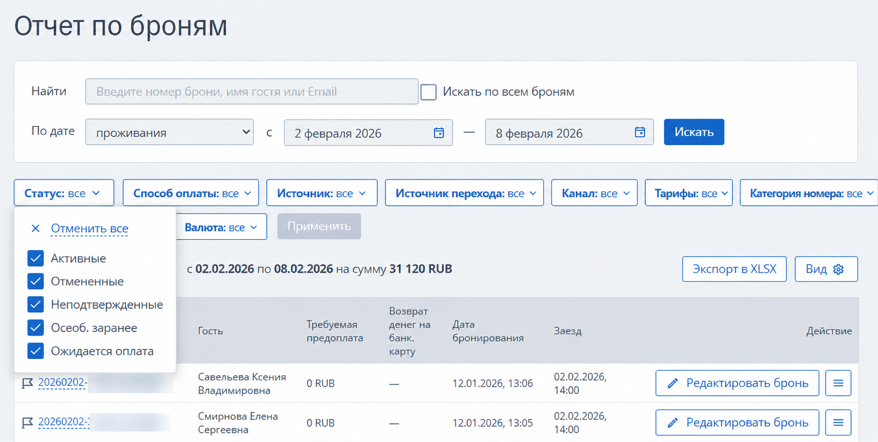Viewport: 878px width, 442px height.
Task: Click the X icon beside Отменить все
Action: coord(35,229)
